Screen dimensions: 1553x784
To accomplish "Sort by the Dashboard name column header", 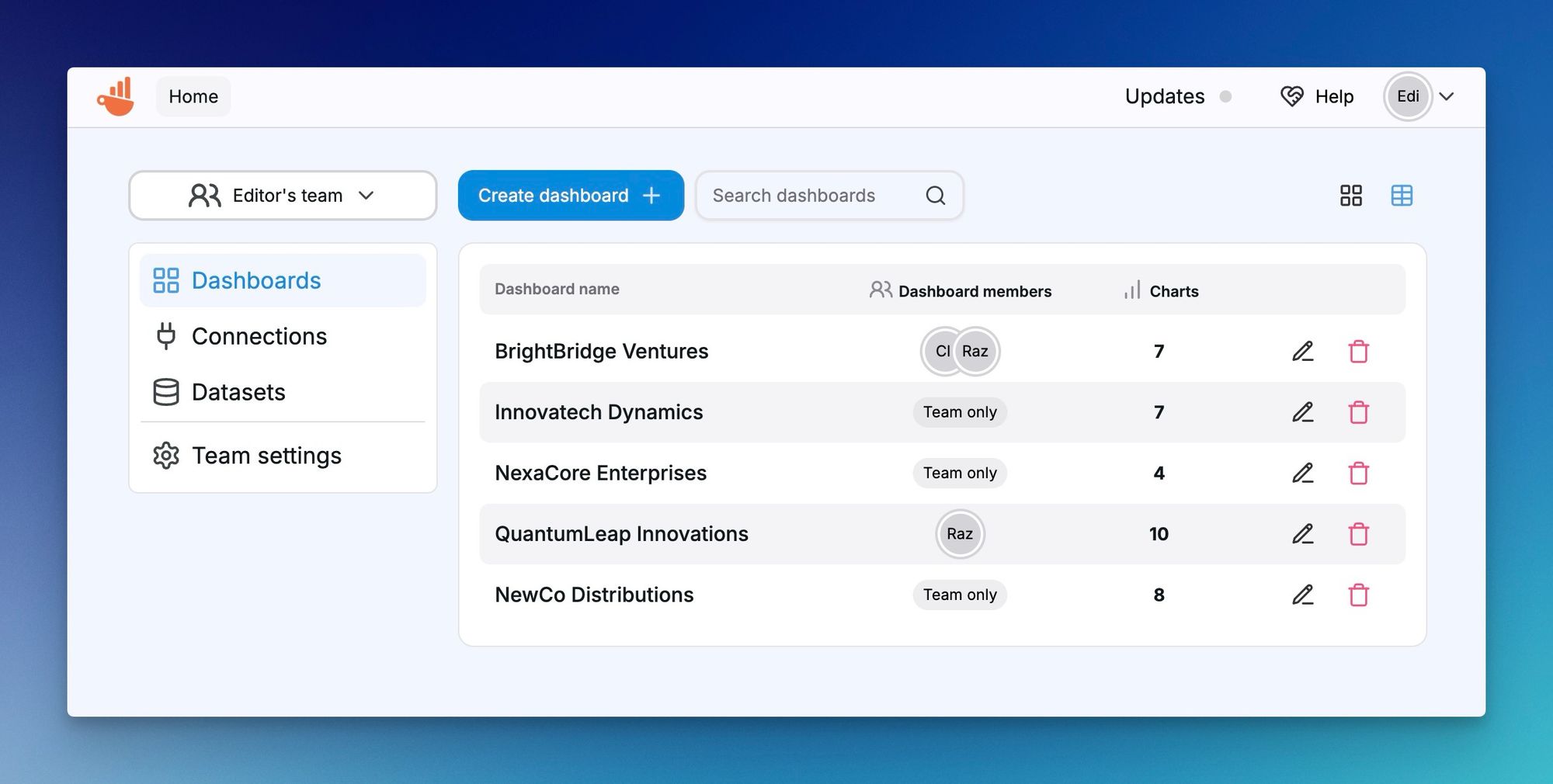I will 556,289.
